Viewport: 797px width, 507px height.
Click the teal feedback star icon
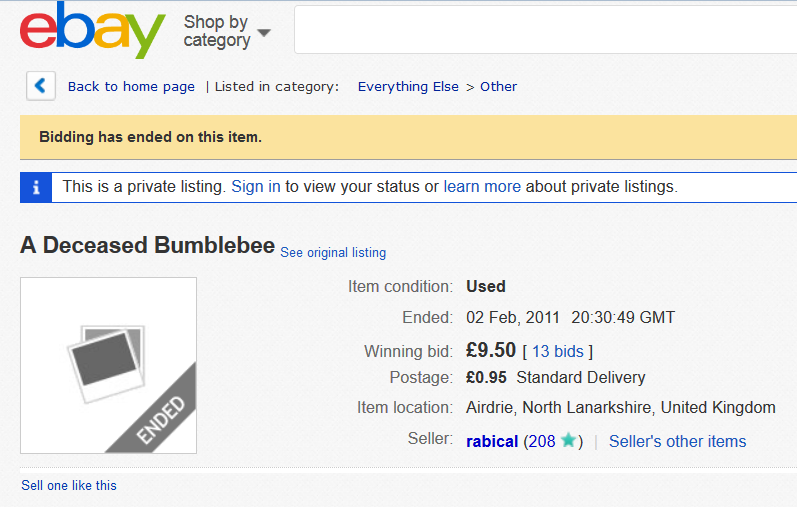coord(568,440)
